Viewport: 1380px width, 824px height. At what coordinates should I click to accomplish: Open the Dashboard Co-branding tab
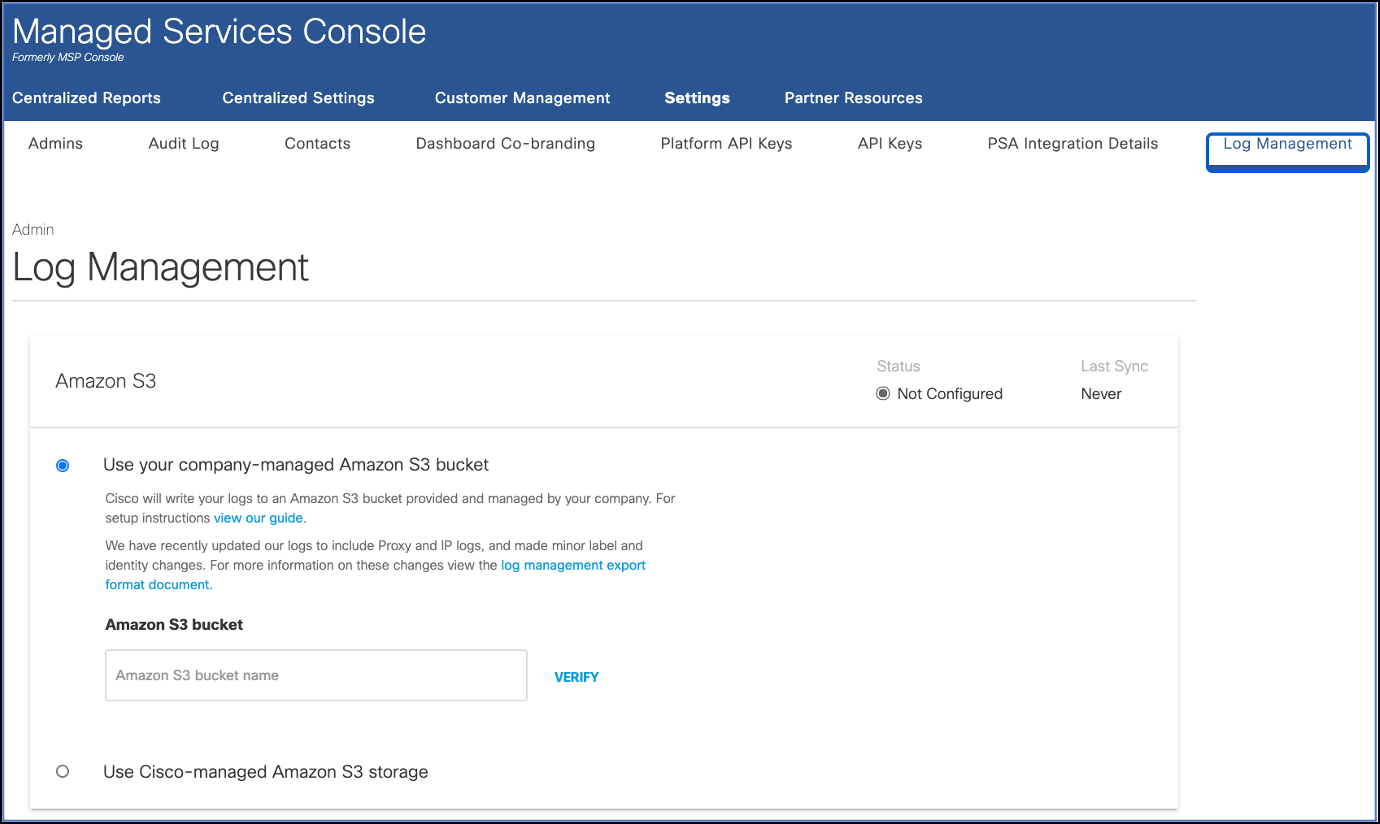point(505,144)
